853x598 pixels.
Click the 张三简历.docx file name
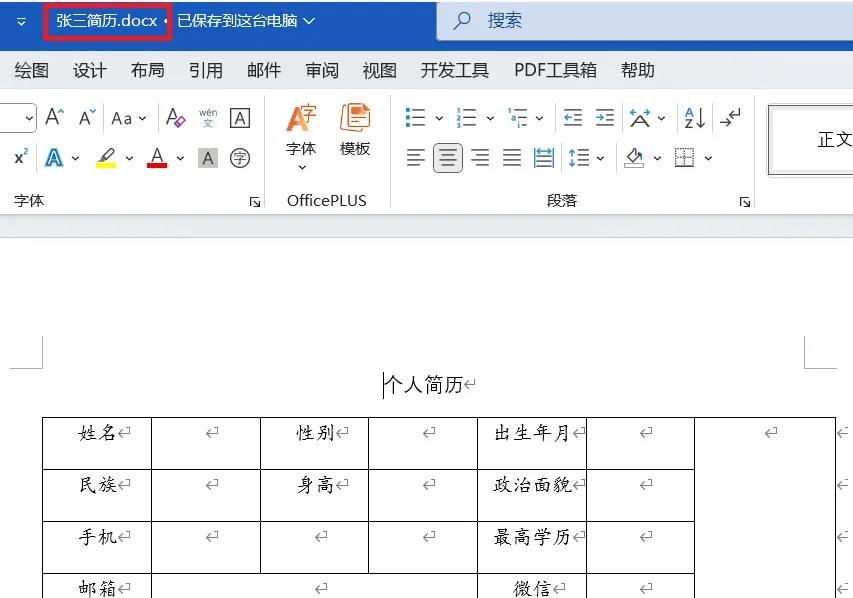pyautogui.click(x=107, y=21)
